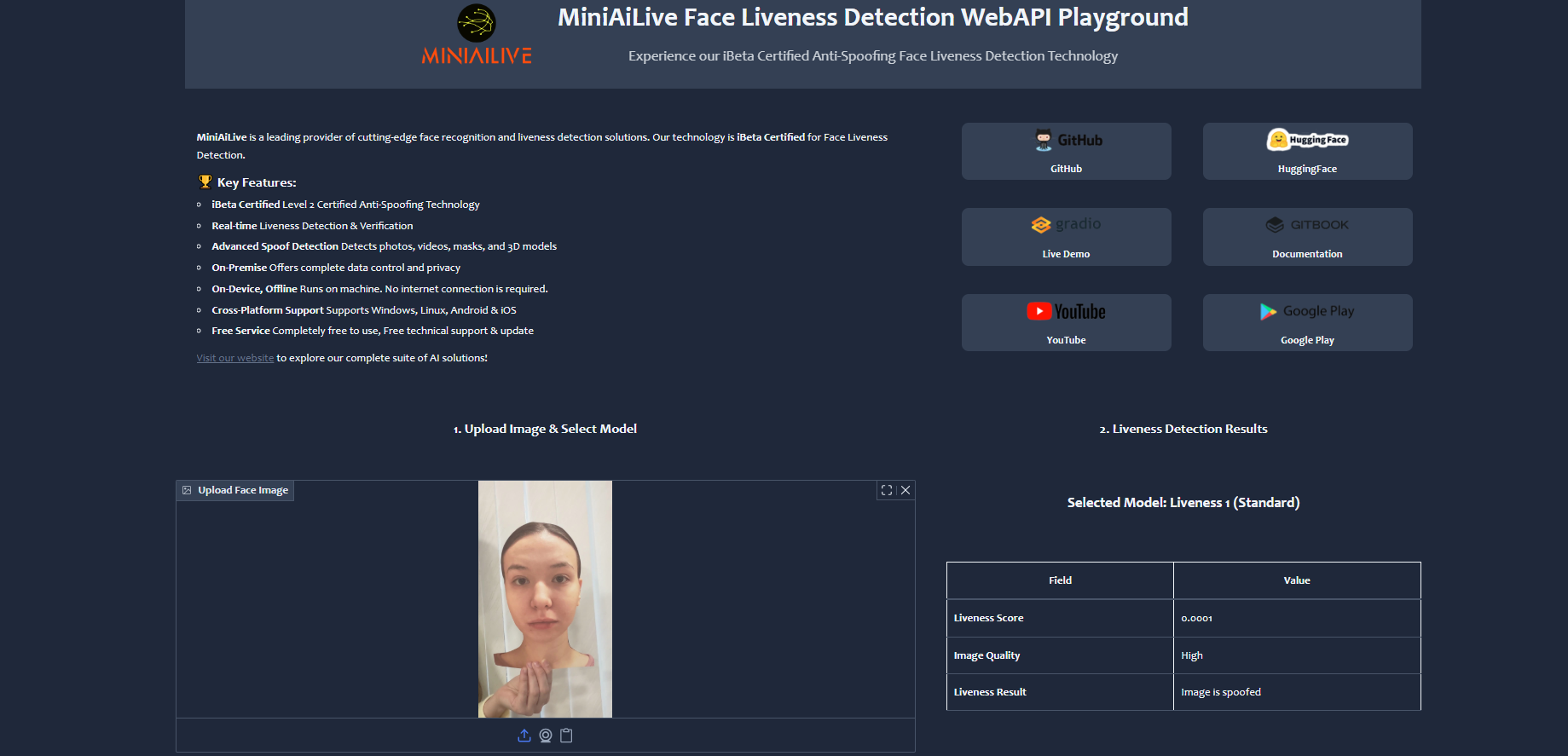Remove uploaded image with the X icon
The height and width of the screenshot is (756, 1568).
(x=906, y=490)
